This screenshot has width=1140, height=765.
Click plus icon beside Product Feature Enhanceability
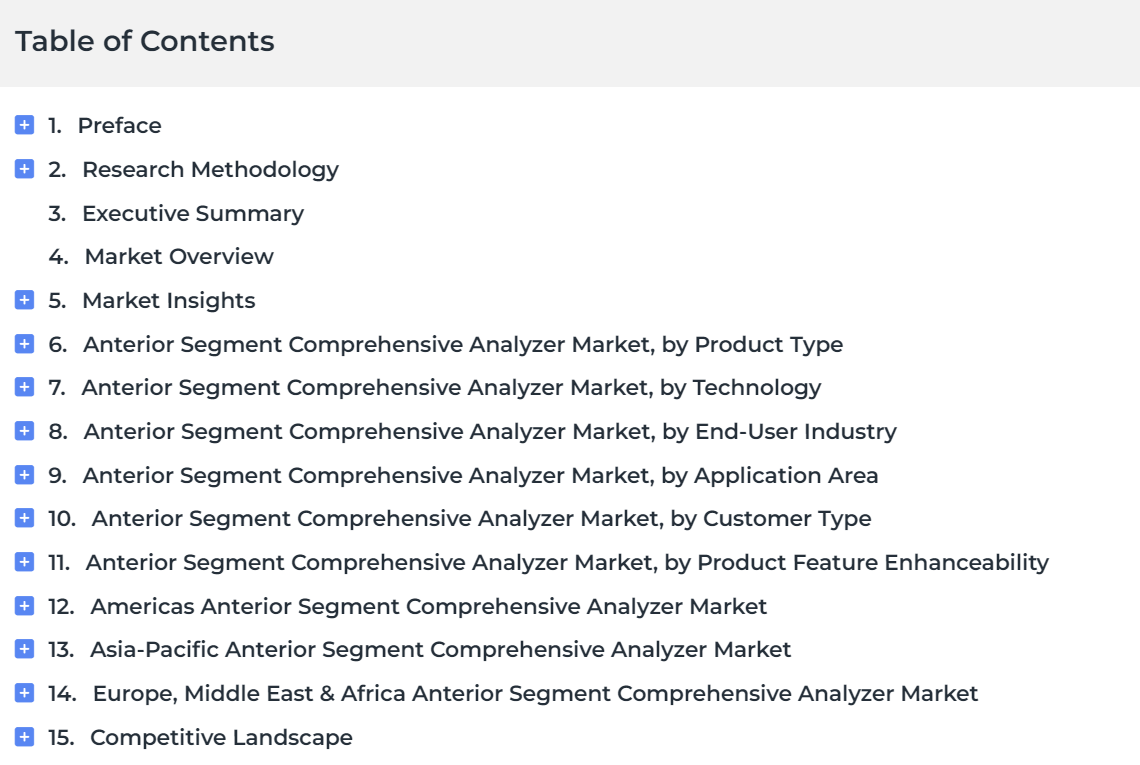coord(24,561)
